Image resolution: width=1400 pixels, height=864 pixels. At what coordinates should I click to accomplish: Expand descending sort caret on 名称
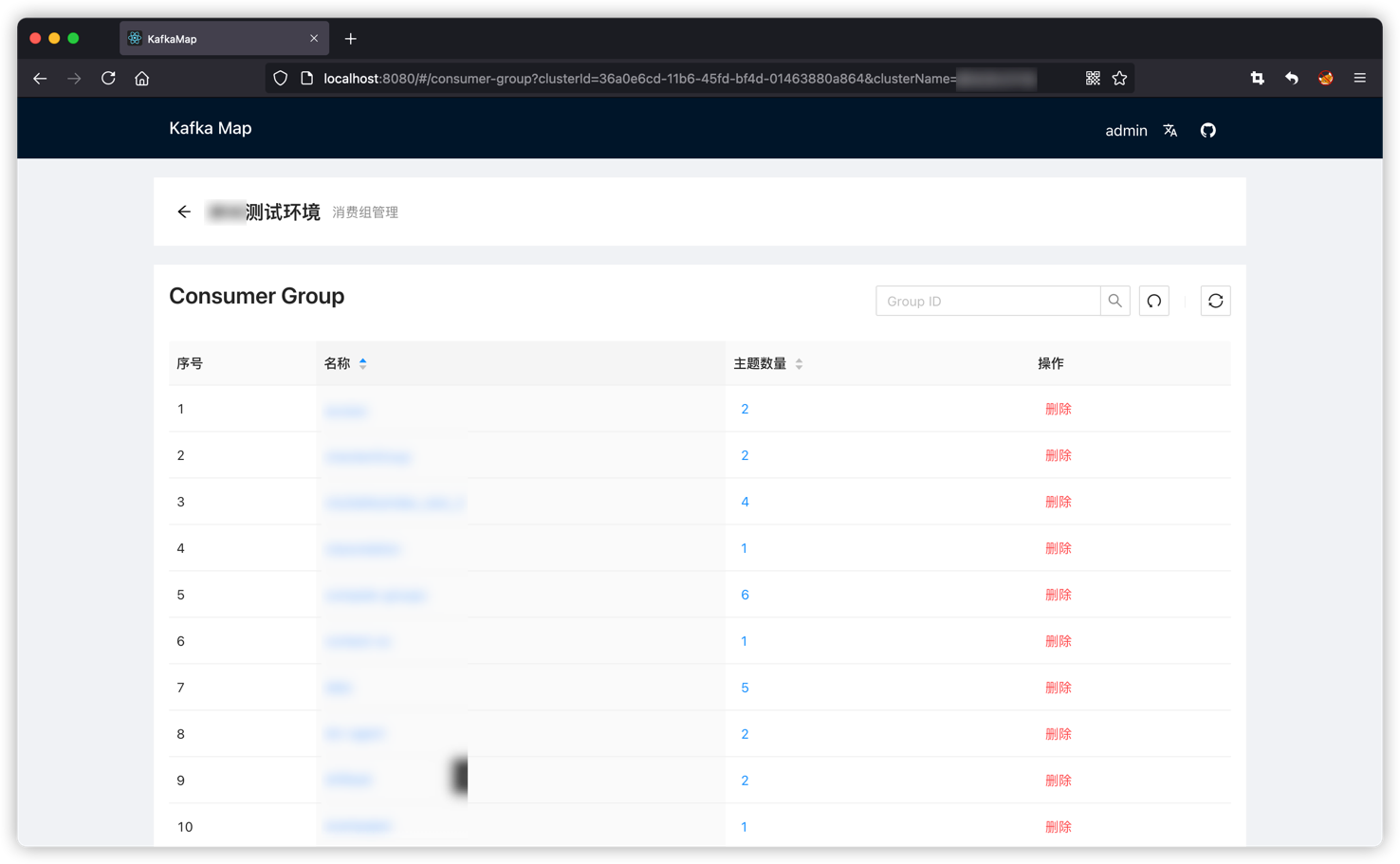pyautogui.click(x=363, y=367)
